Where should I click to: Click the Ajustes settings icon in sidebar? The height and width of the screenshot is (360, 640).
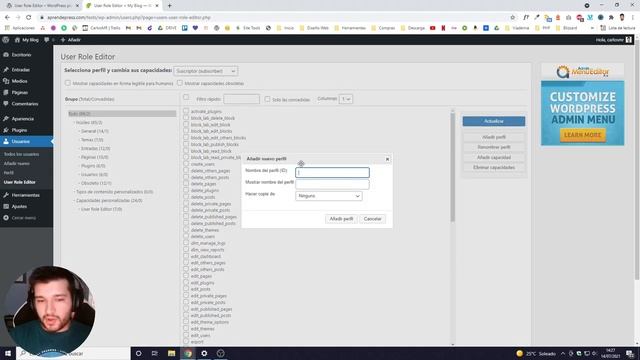[6, 207]
